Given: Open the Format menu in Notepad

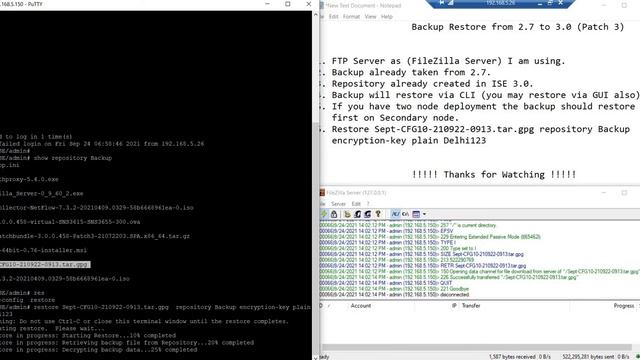Looking at the screenshot, I should point(351,17).
